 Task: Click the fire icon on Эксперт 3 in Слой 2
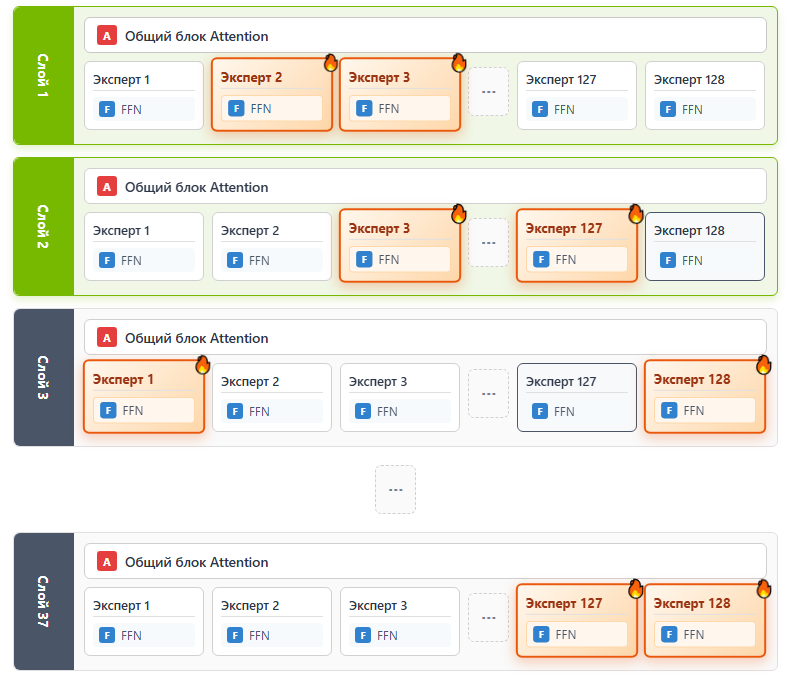[x=459, y=213]
